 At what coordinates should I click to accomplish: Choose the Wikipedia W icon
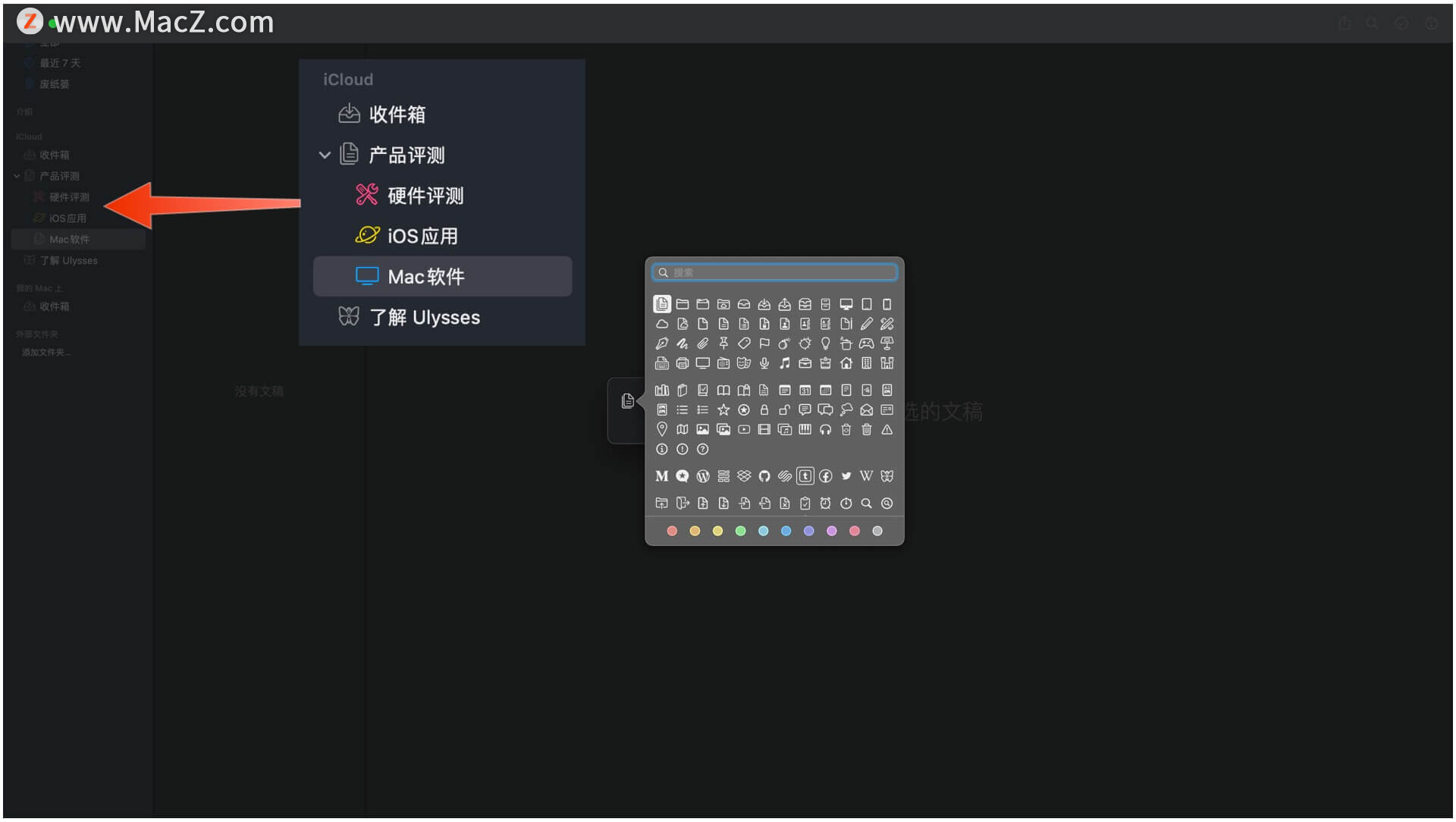tap(867, 476)
